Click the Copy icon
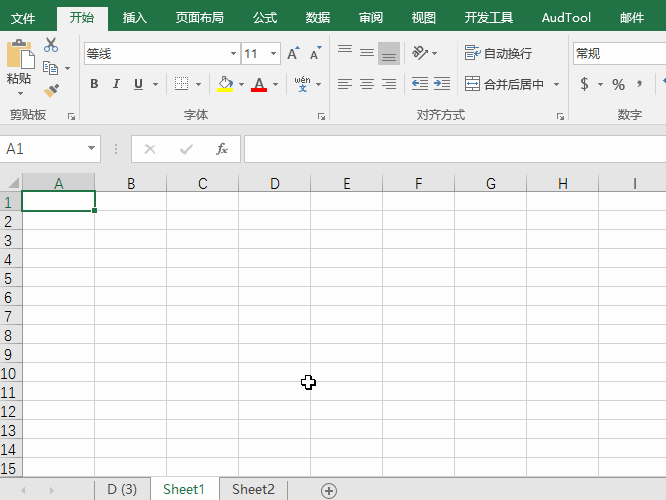Screen dimensions: 666x500 tap(51, 68)
